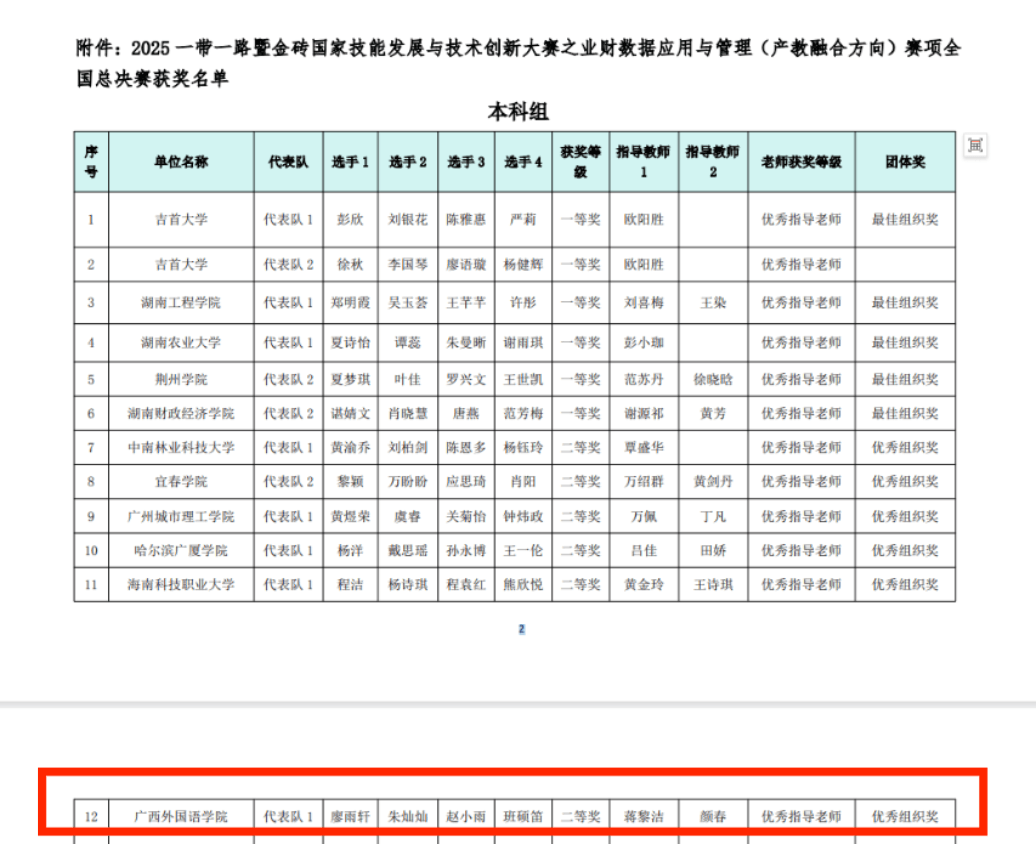Click 广西外国语学院 in the highlighted row

[181, 816]
